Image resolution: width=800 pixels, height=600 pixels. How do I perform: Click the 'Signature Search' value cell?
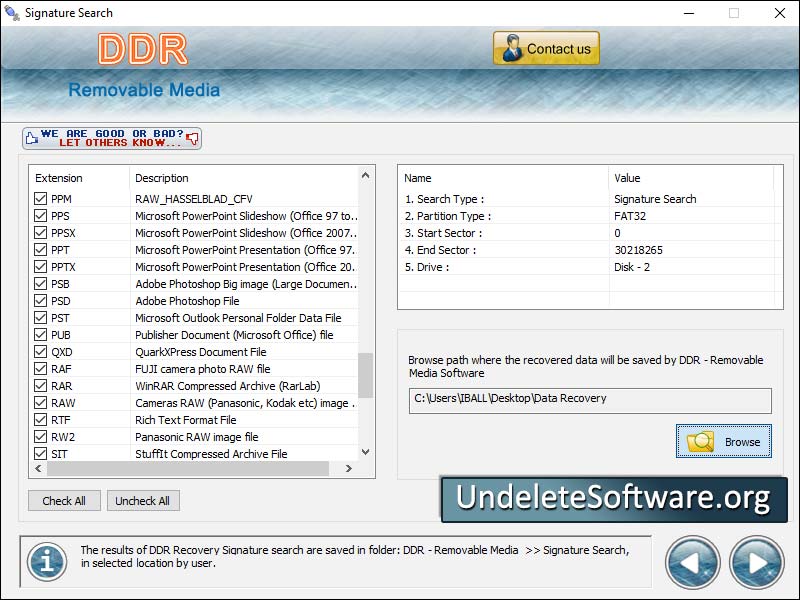pyautogui.click(x=655, y=199)
